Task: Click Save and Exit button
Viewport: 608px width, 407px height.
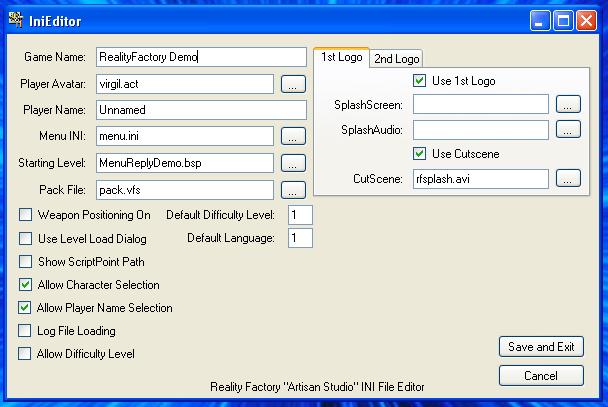Action: click(x=541, y=347)
